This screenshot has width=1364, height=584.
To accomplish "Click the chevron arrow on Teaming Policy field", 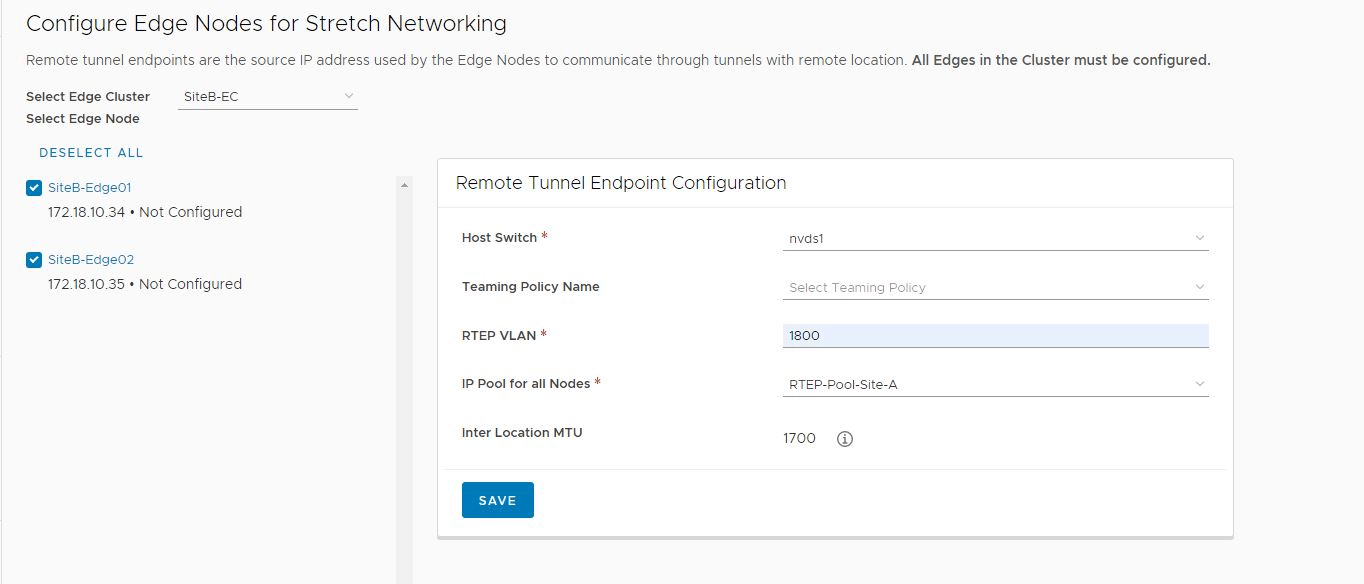I will pos(1200,287).
